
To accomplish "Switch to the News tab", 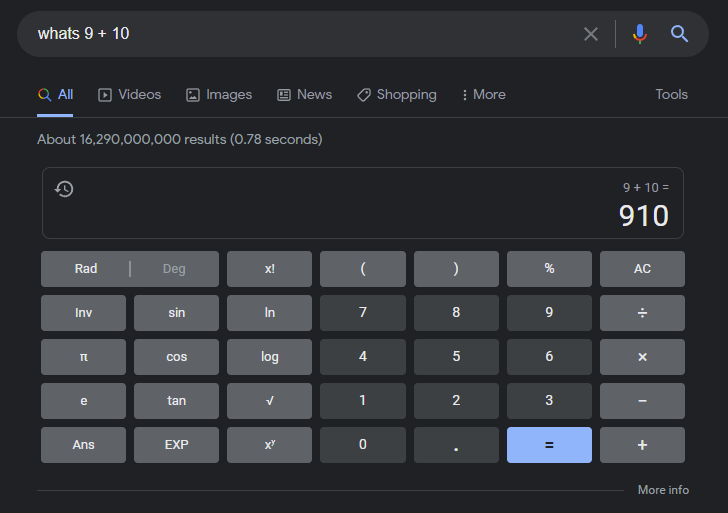I will click(x=305, y=95).
